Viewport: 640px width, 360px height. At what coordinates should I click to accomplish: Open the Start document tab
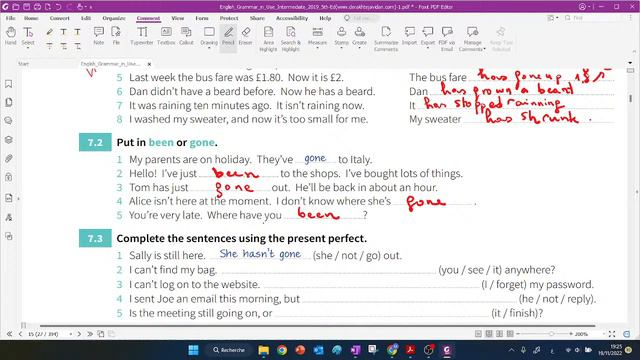tap(23, 64)
